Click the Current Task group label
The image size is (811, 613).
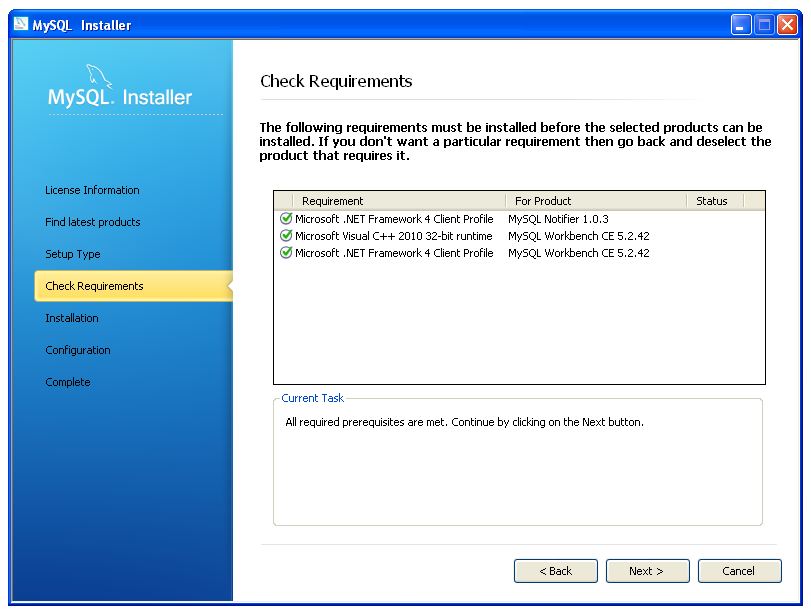pos(312,398)
